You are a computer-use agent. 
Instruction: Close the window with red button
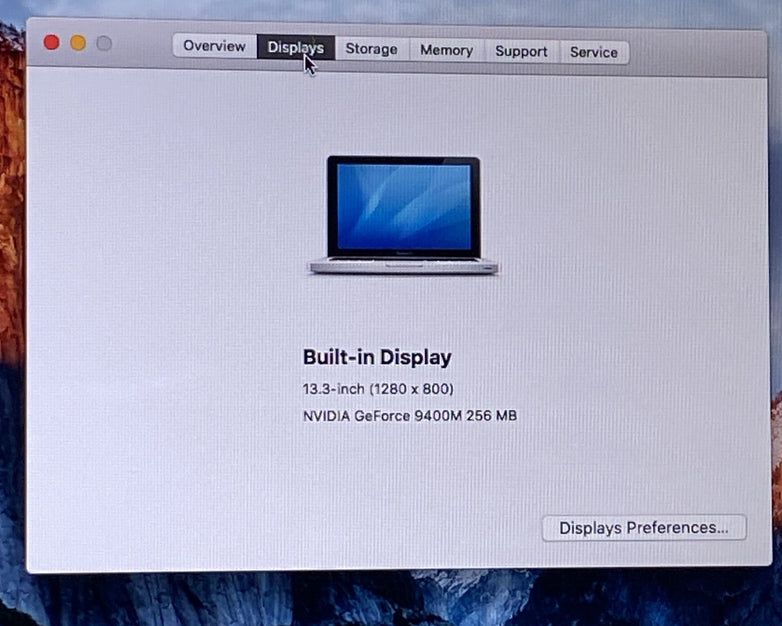tap(51, 42)
